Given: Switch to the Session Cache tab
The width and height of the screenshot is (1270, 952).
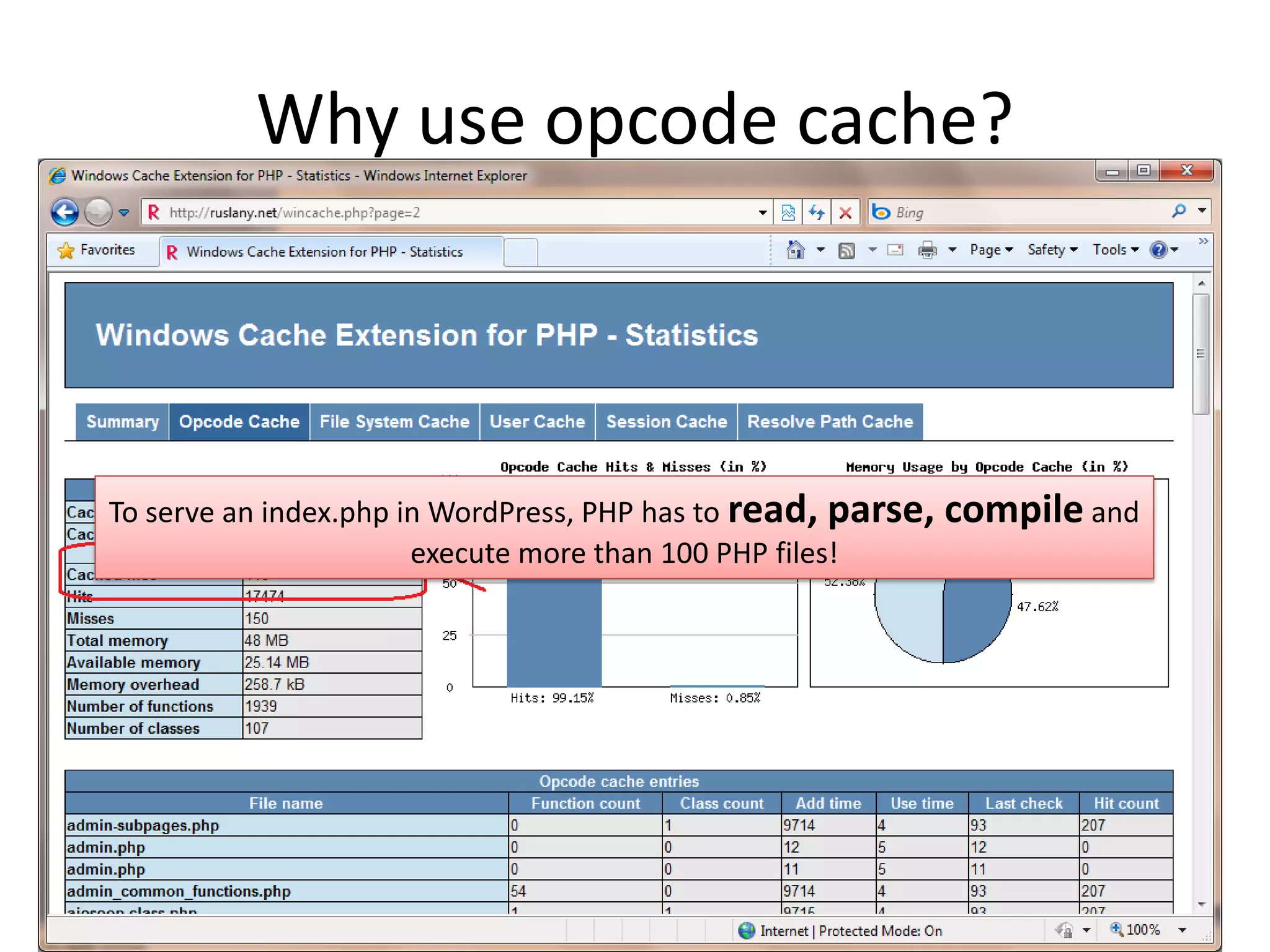Looking at the screenshot, I should pos(667,422).
